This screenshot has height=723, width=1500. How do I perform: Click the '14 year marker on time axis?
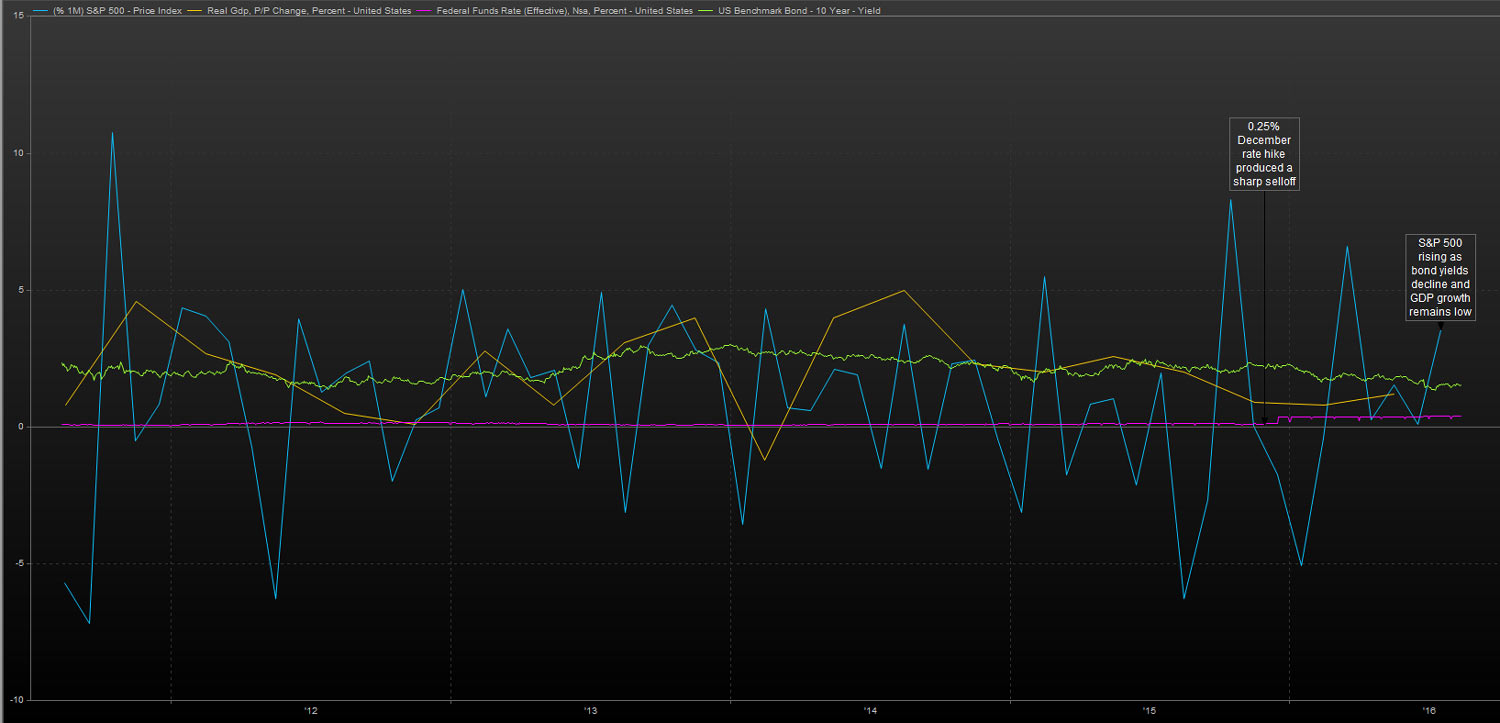pos(869,711)
